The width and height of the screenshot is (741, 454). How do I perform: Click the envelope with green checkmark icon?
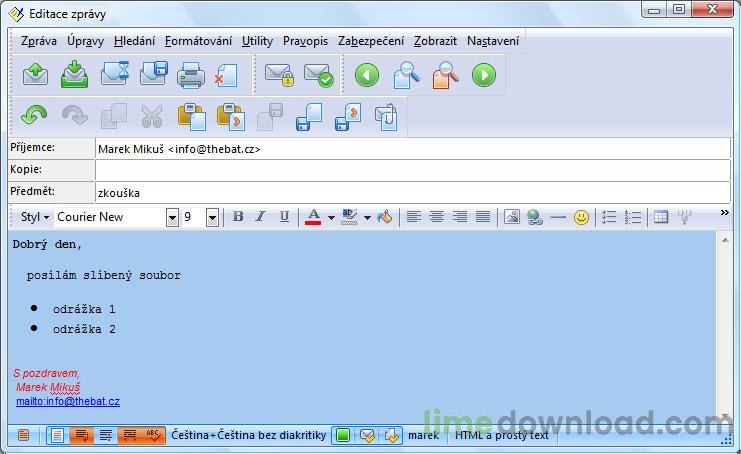[x=319, y=75]
